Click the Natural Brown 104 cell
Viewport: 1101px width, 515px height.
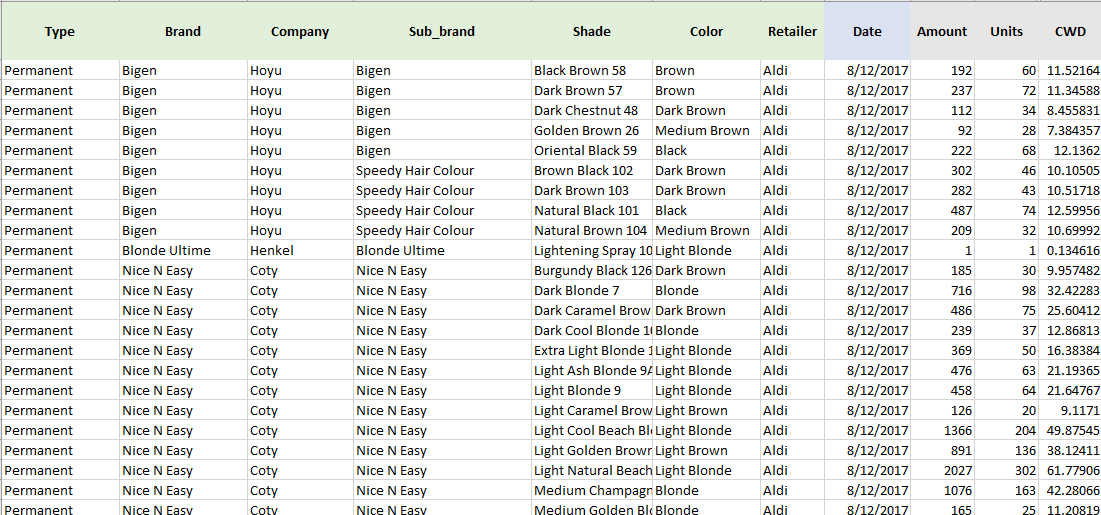[x=592, y=230]
